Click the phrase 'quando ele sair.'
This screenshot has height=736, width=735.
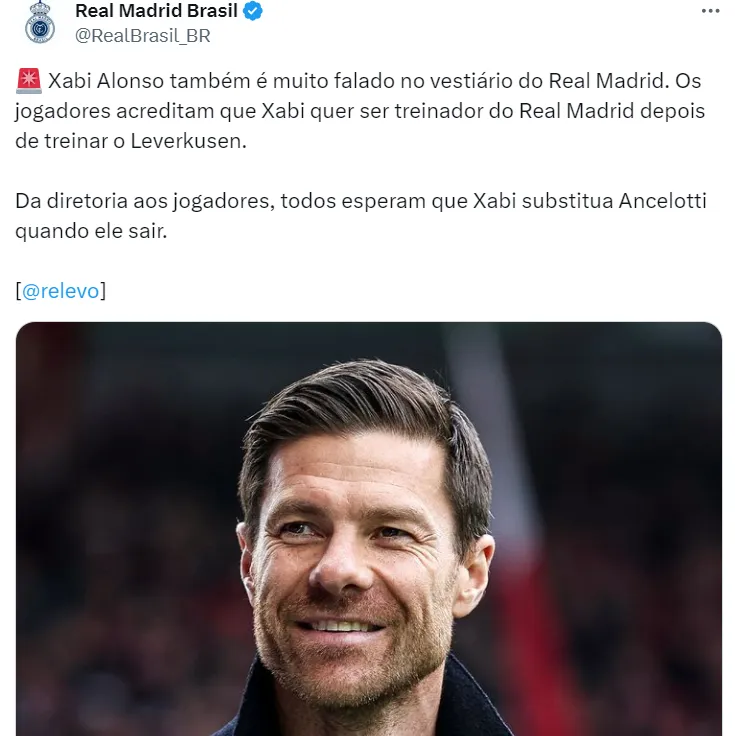point(91,231)
